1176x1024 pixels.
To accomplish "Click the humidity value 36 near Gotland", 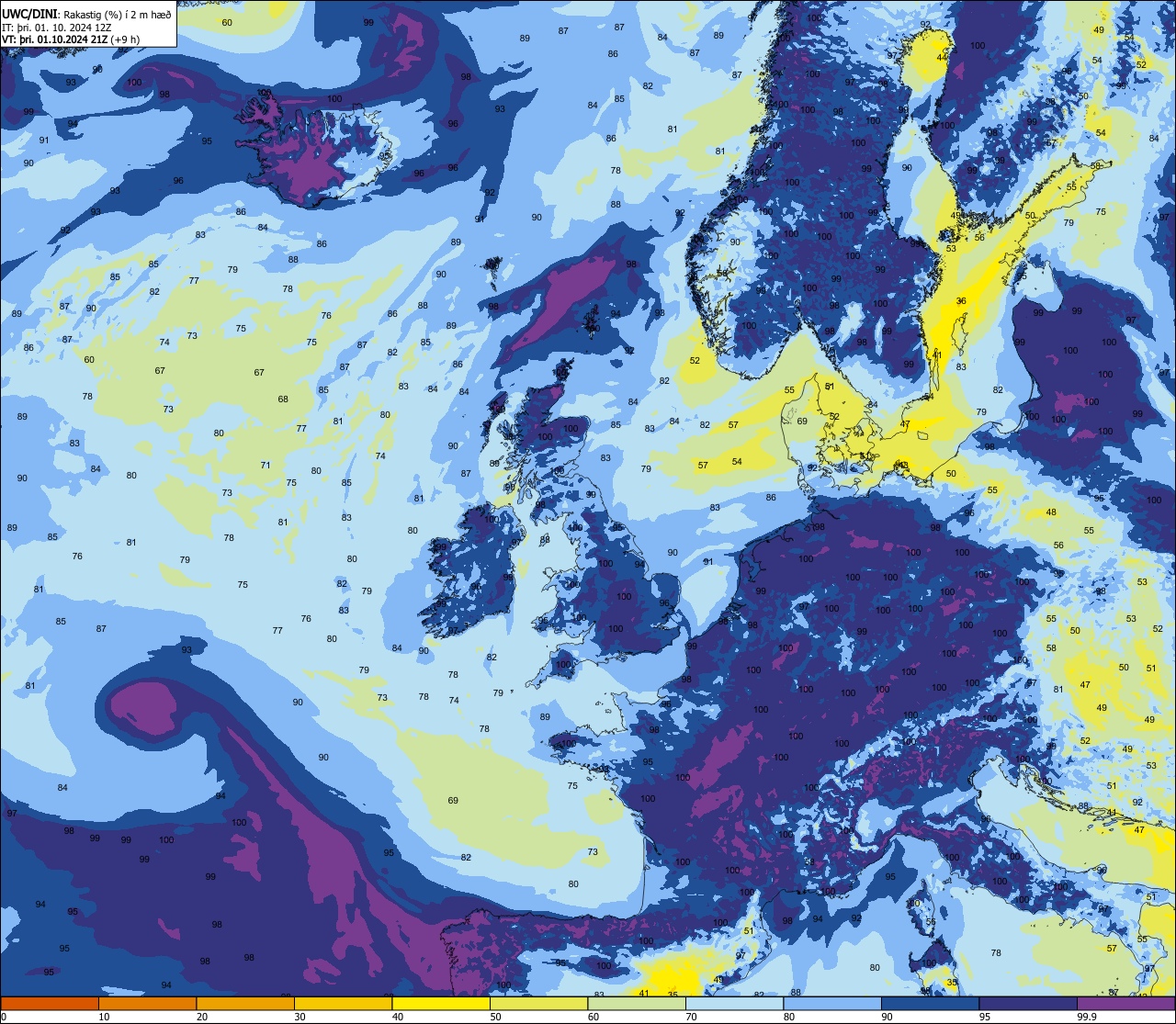I will (x=961, y=301).
